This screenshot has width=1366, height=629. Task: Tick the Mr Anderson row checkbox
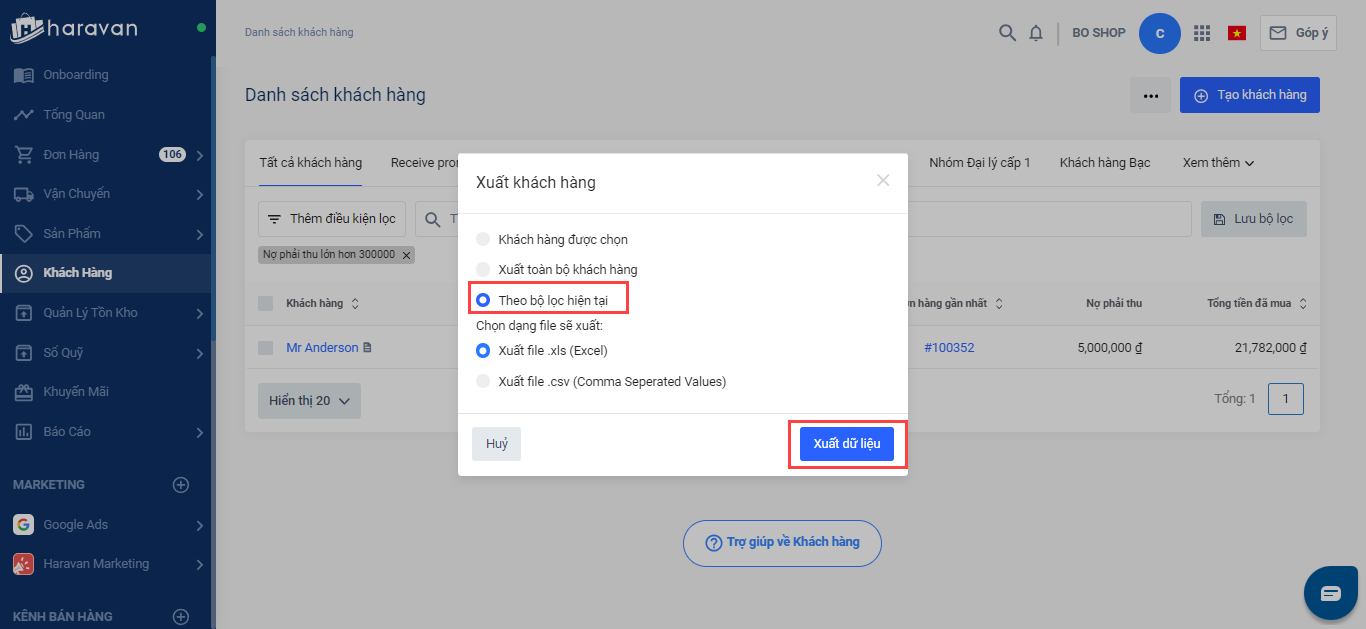[x=265, y=348]
